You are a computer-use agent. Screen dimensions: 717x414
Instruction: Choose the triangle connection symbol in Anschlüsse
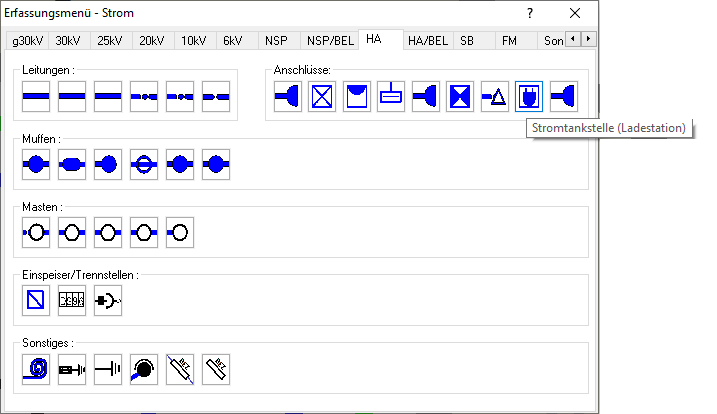coord(495,96)
